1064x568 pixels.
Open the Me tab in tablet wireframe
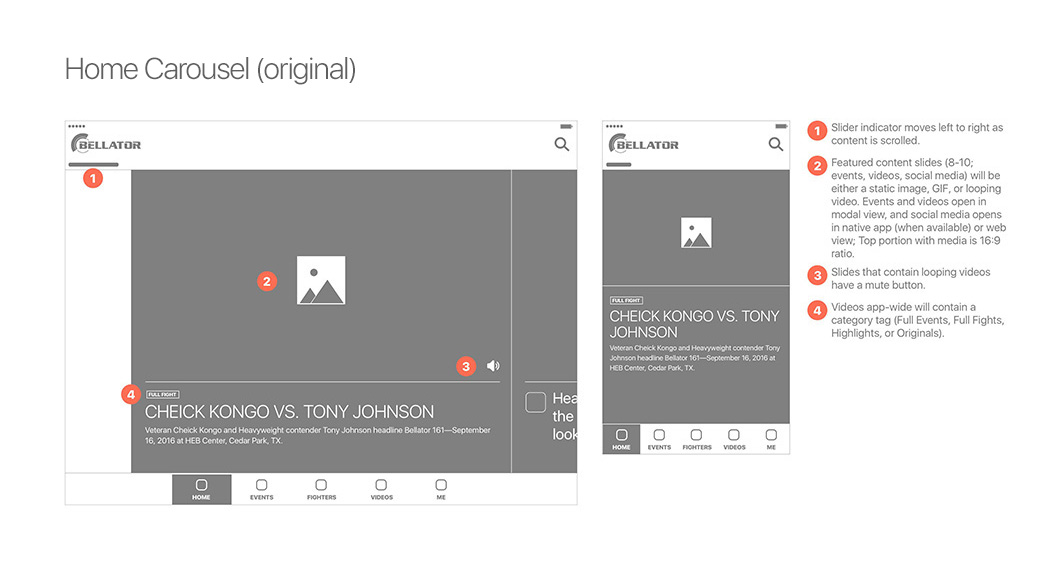tap(441, 489)
